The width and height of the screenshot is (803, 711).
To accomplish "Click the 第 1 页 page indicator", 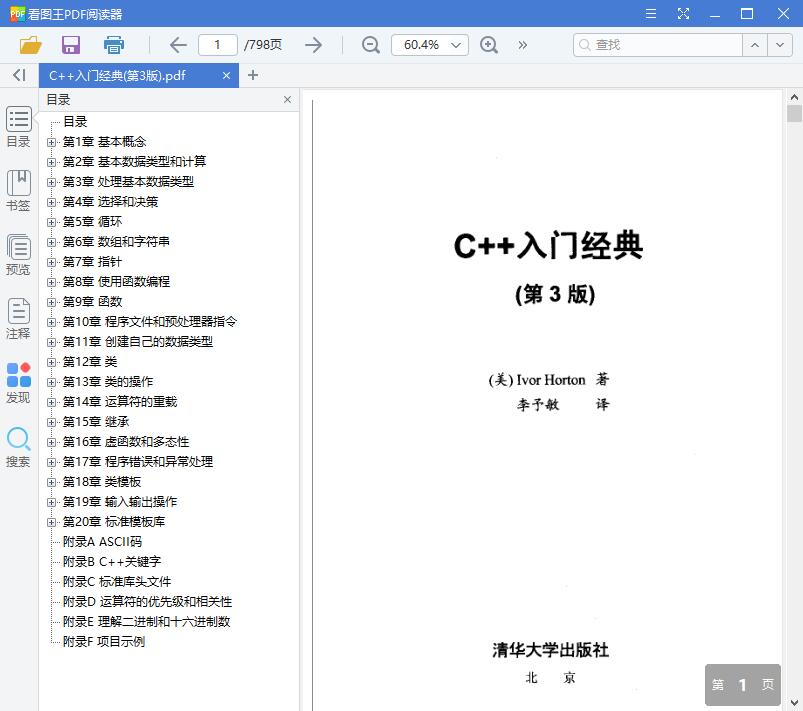I will tap(743, 685).
